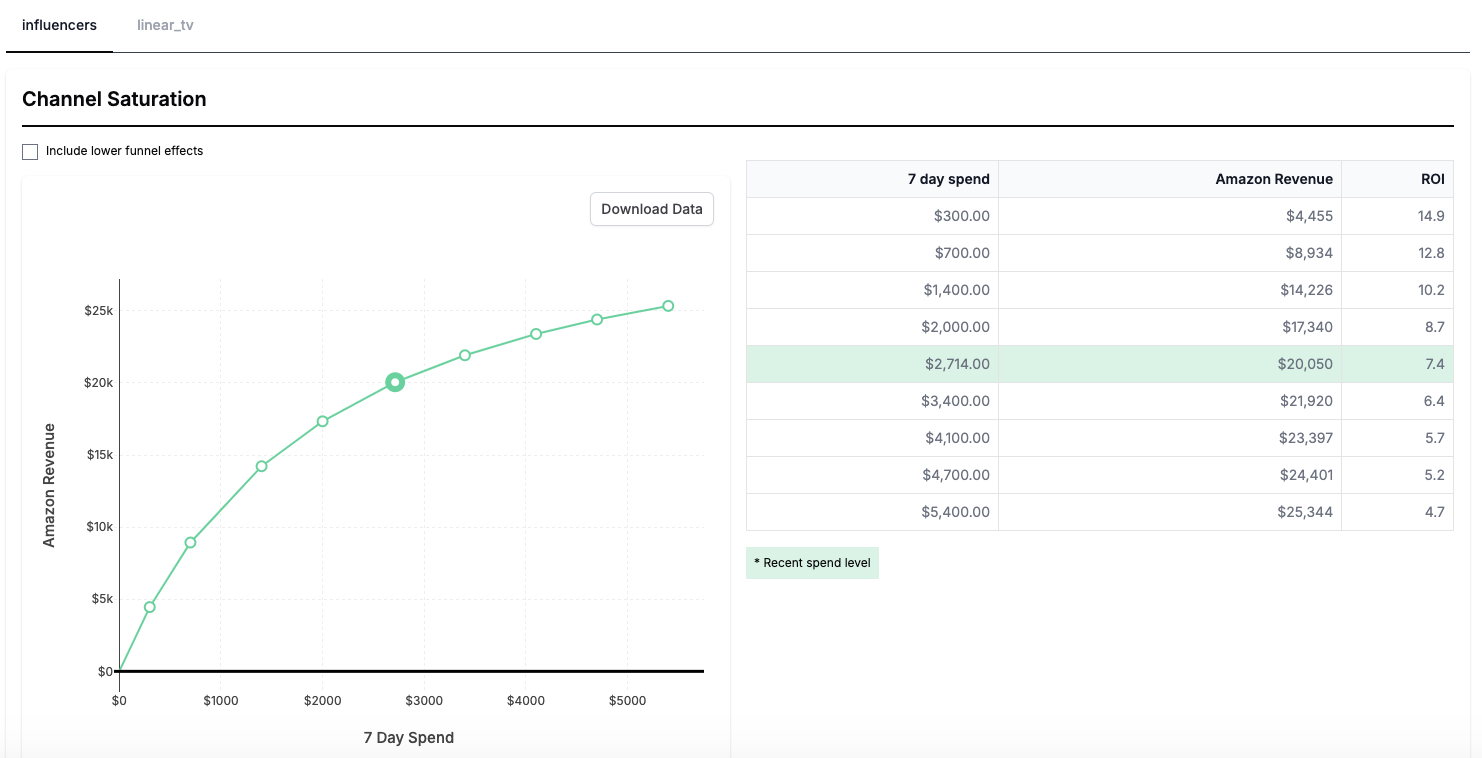Select the highlighted $2,714.00 table row
Image resolution: width=1482 pixels, height=758 pixels.
1099,364
